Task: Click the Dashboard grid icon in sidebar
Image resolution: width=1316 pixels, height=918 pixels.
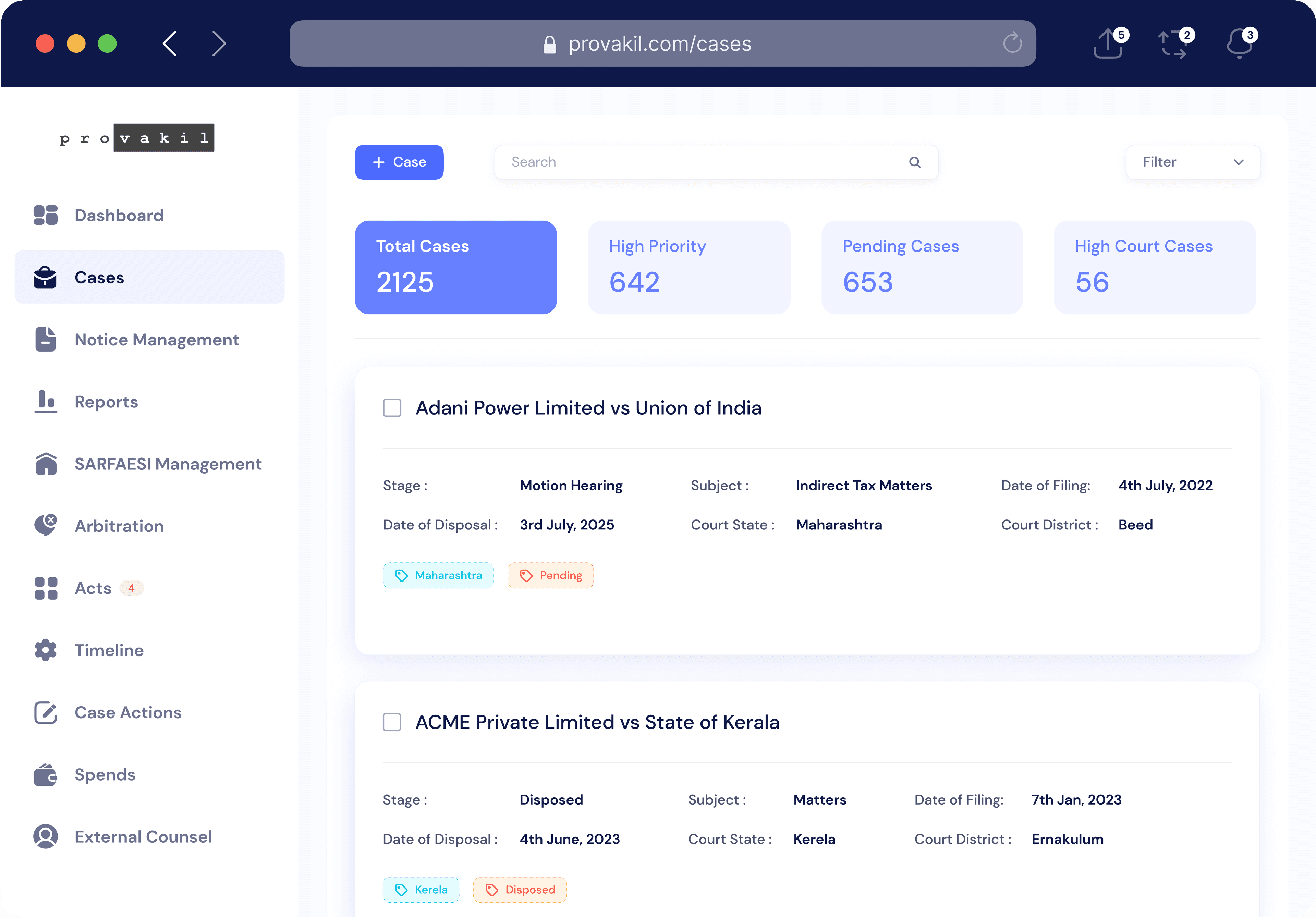Action: [45, 216]
